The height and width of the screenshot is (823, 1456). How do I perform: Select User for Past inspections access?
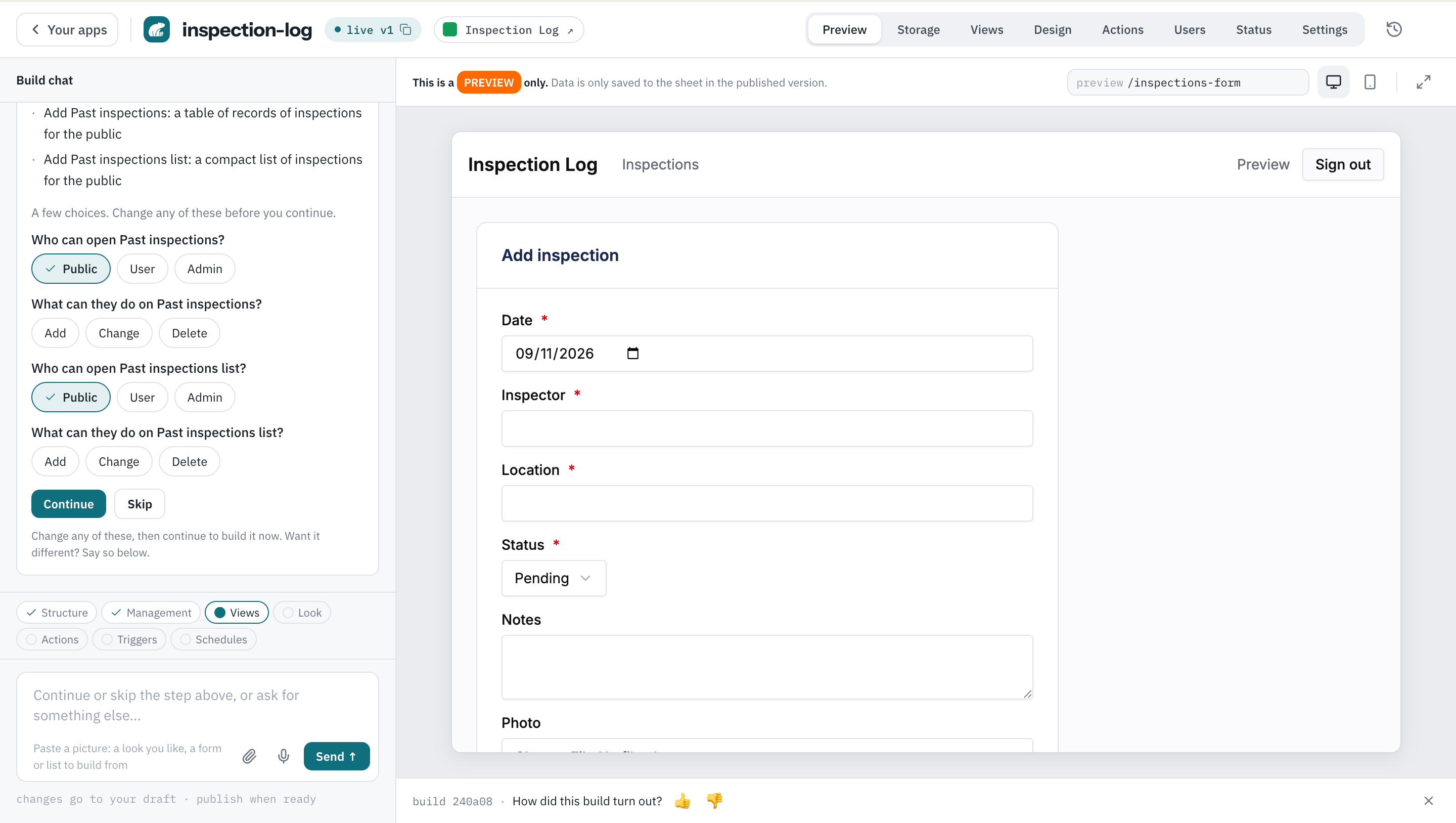click(143, 269)
